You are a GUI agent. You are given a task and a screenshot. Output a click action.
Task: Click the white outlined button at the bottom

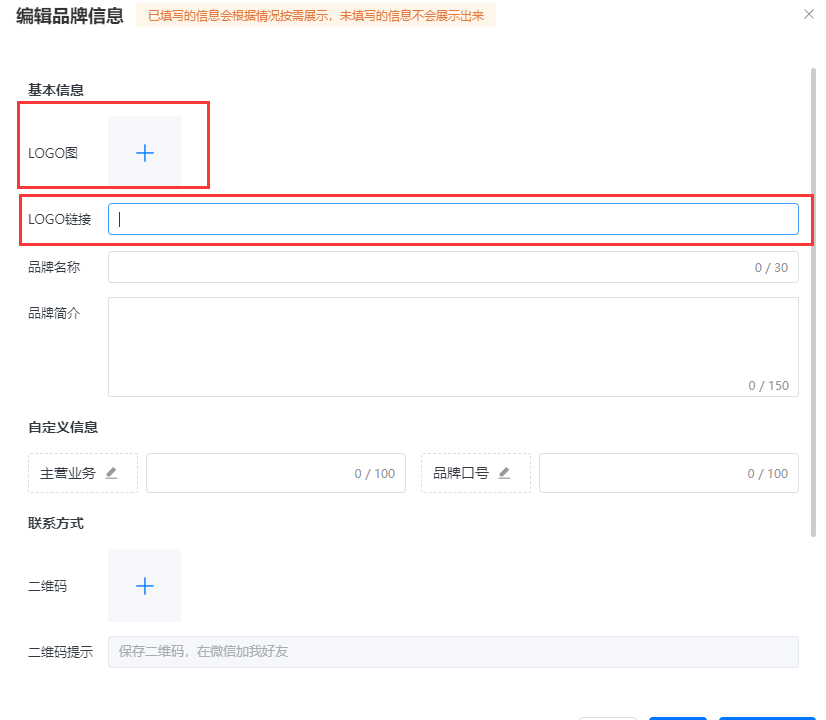coord(607,716)
